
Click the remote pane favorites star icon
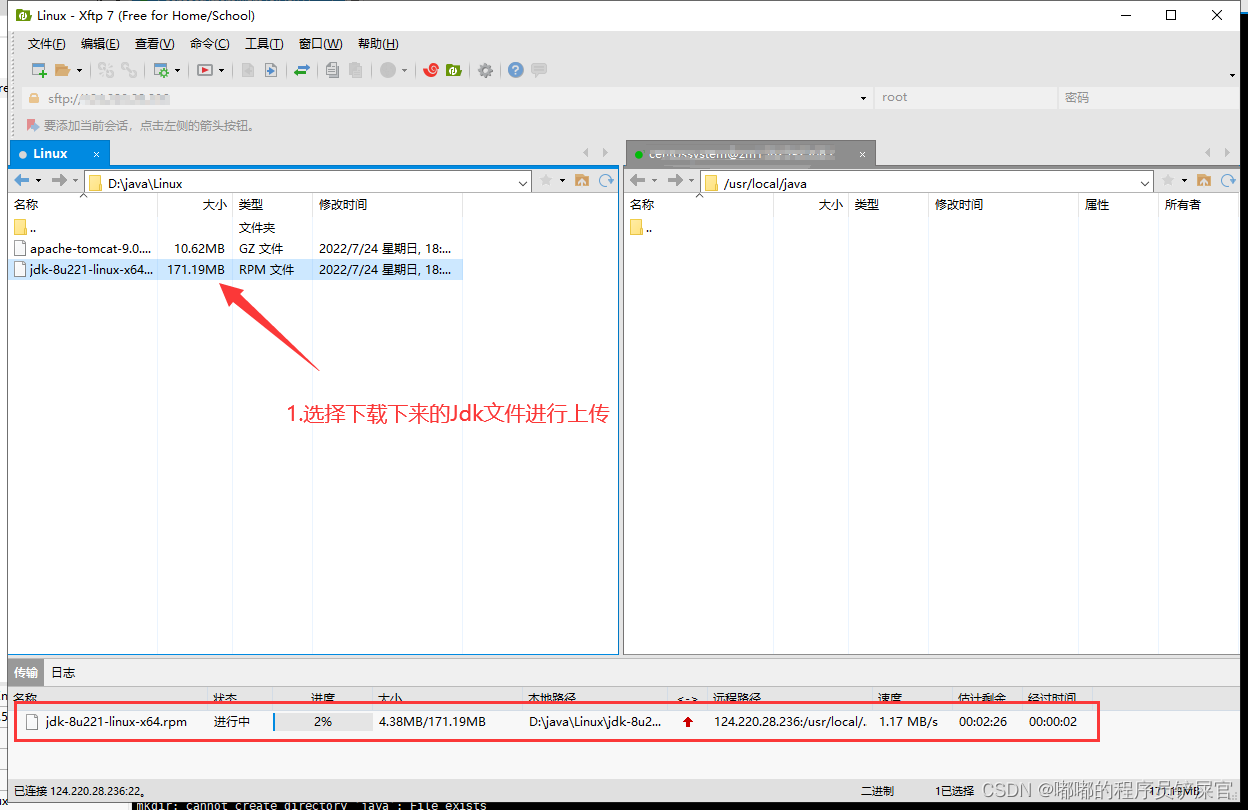click(1168, 181)
